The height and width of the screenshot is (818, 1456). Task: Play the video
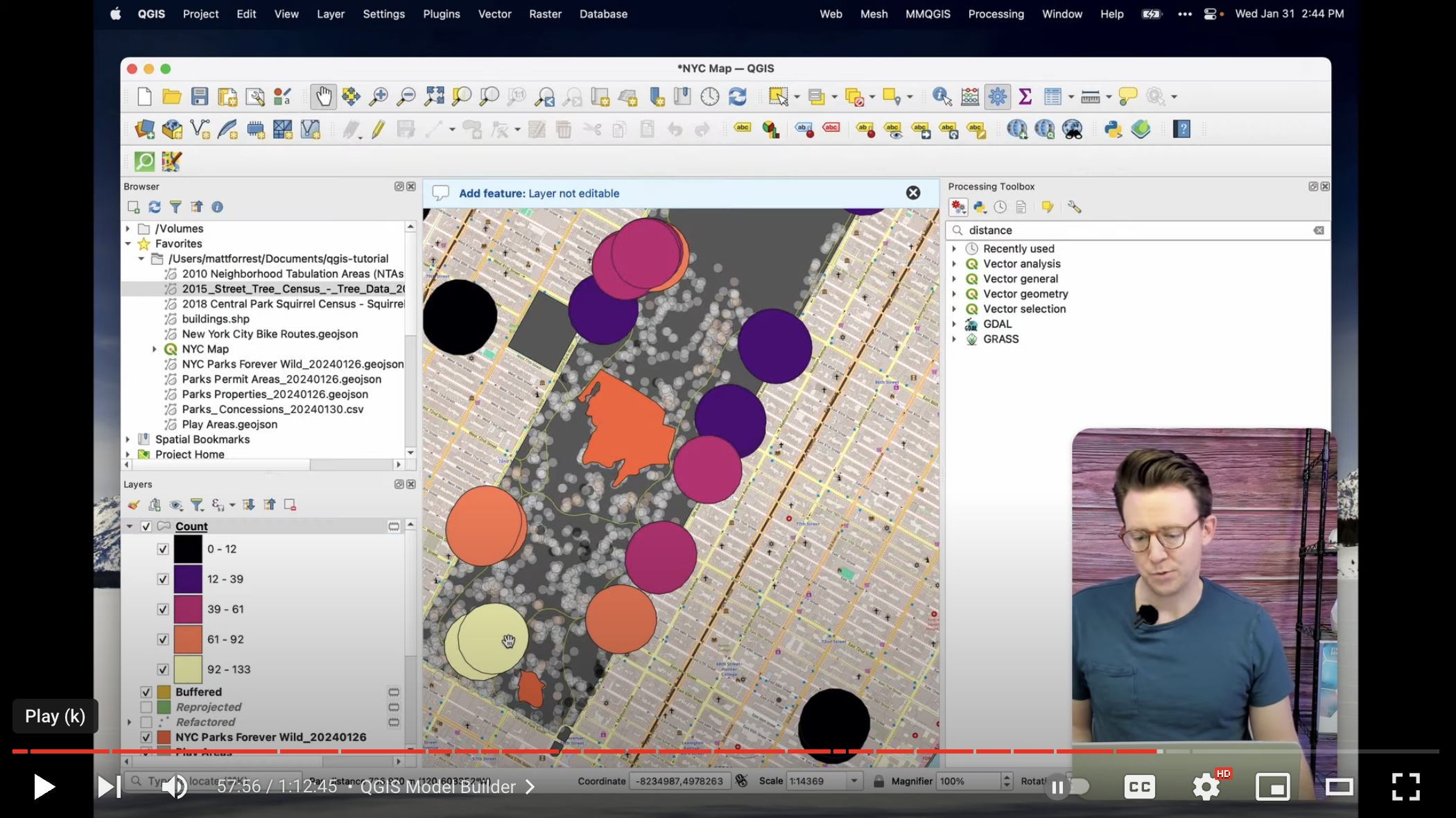[x=44, y=787]
